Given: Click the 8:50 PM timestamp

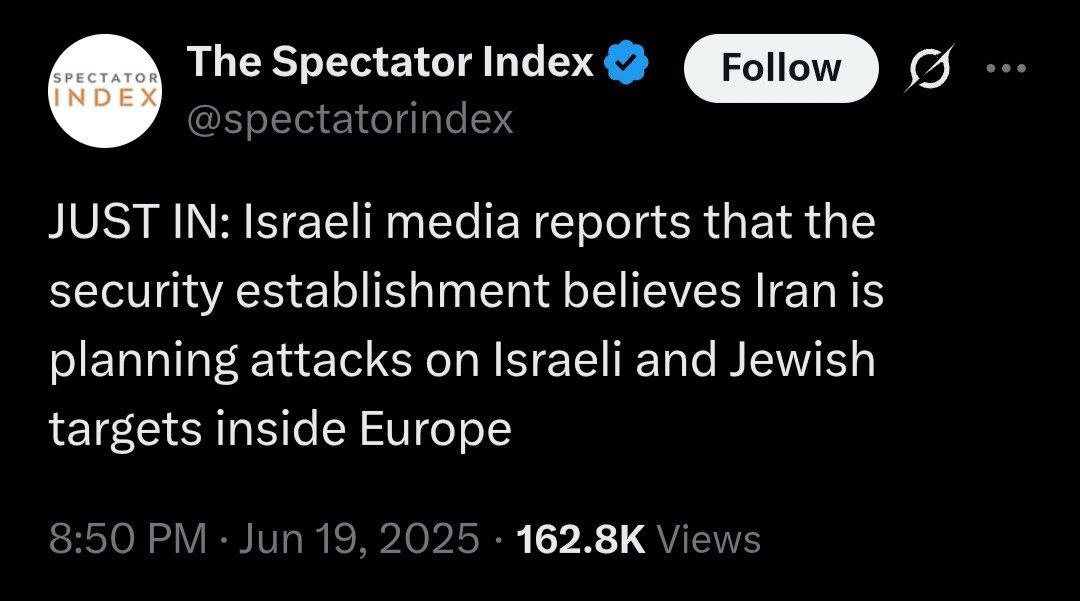Looking at the screenshot, I should pyautogui.click(x=127, y=539).
